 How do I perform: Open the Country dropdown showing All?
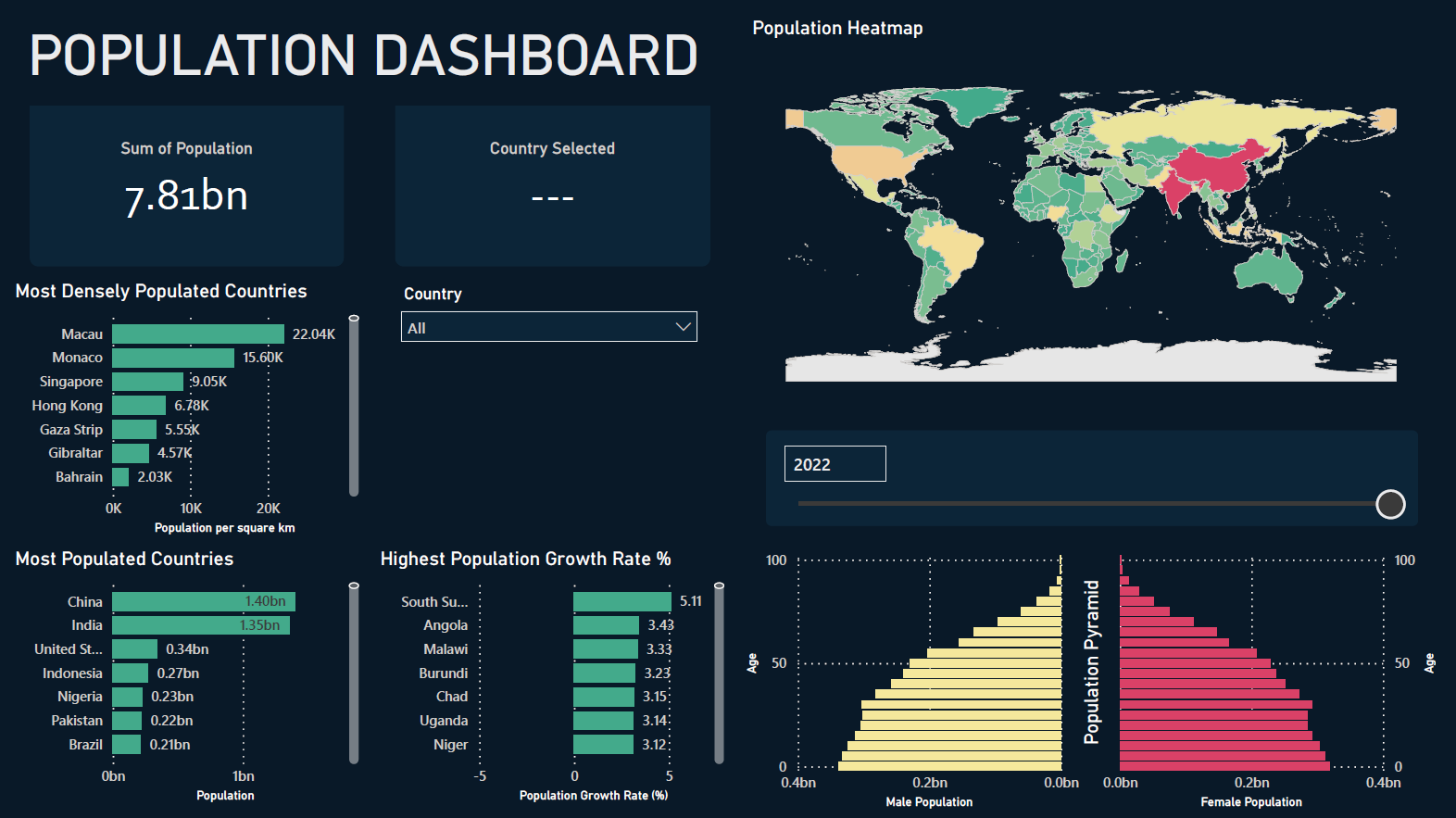537,328
